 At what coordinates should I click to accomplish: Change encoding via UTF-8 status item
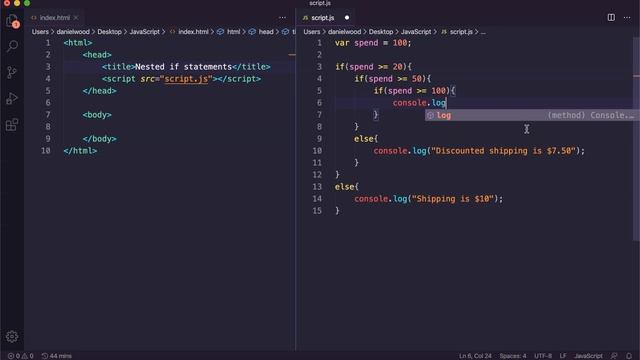543,356
